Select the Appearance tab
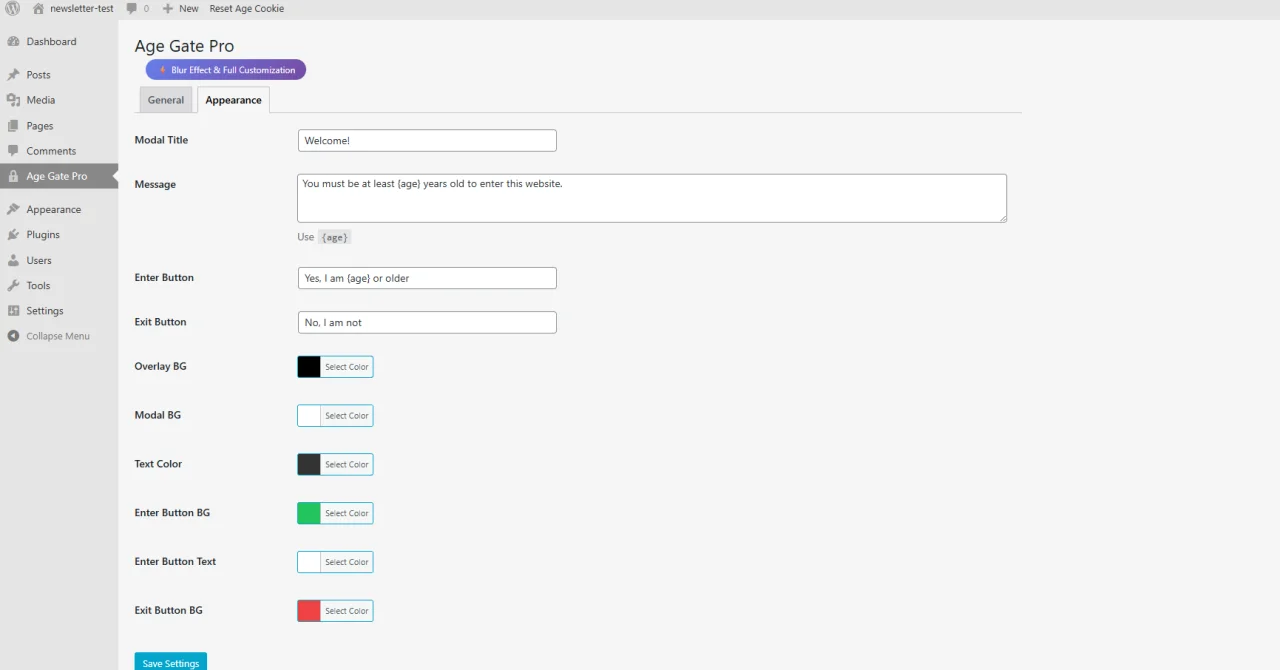The image size is (1280, 670). click(x=233, y=100)
